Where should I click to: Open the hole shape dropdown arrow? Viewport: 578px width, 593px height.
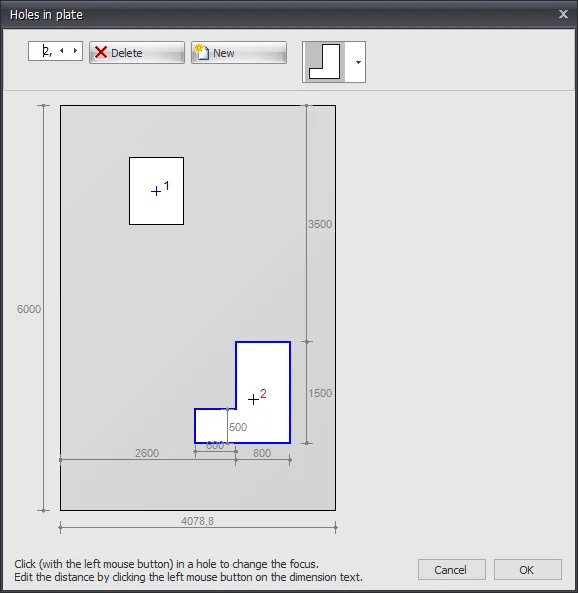pos(358,62)
